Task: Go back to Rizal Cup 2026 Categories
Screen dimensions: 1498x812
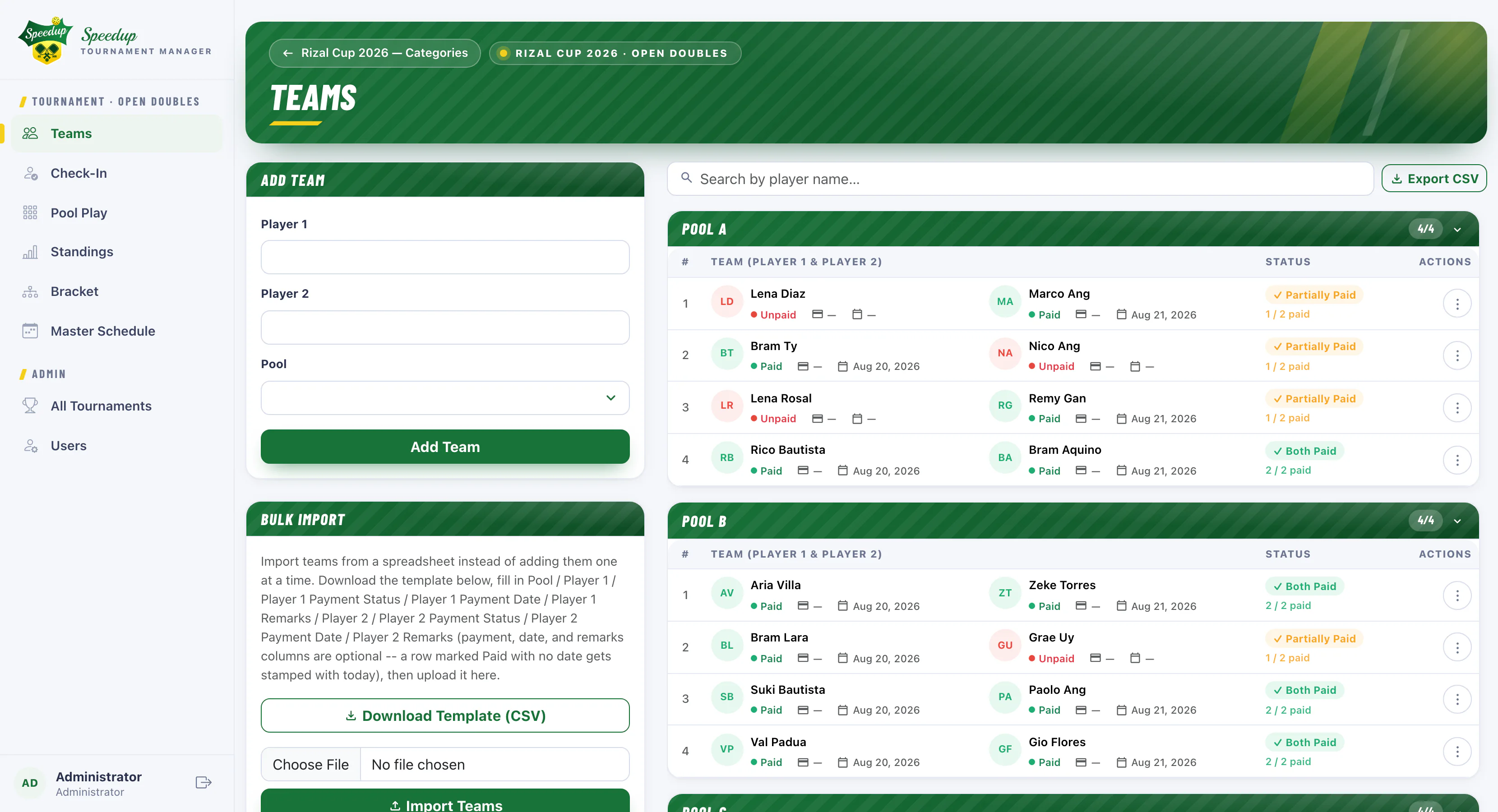Action: [x=375, y=53]
